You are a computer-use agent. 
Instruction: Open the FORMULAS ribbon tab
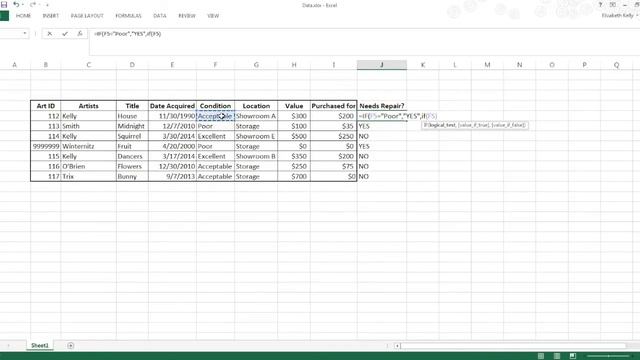click(128, 16)
